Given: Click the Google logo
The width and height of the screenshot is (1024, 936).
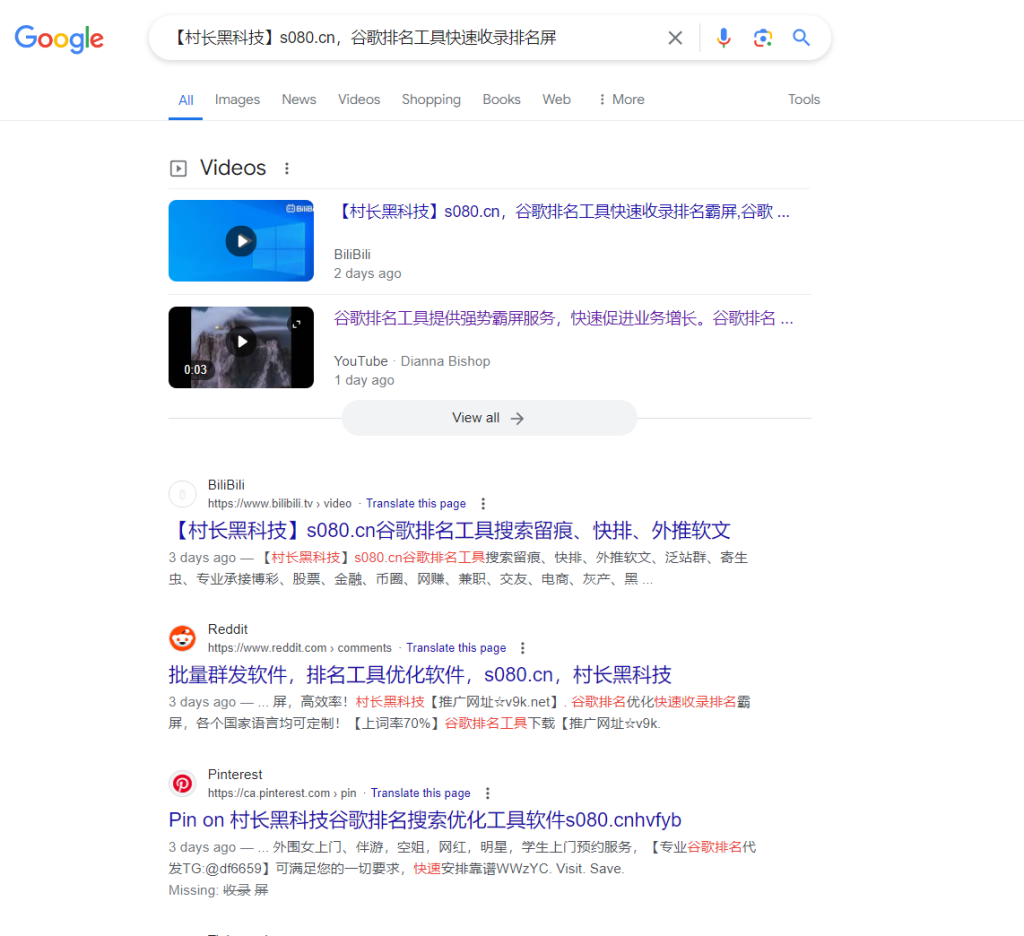Looking at the screenshot, I should [58, 38].
